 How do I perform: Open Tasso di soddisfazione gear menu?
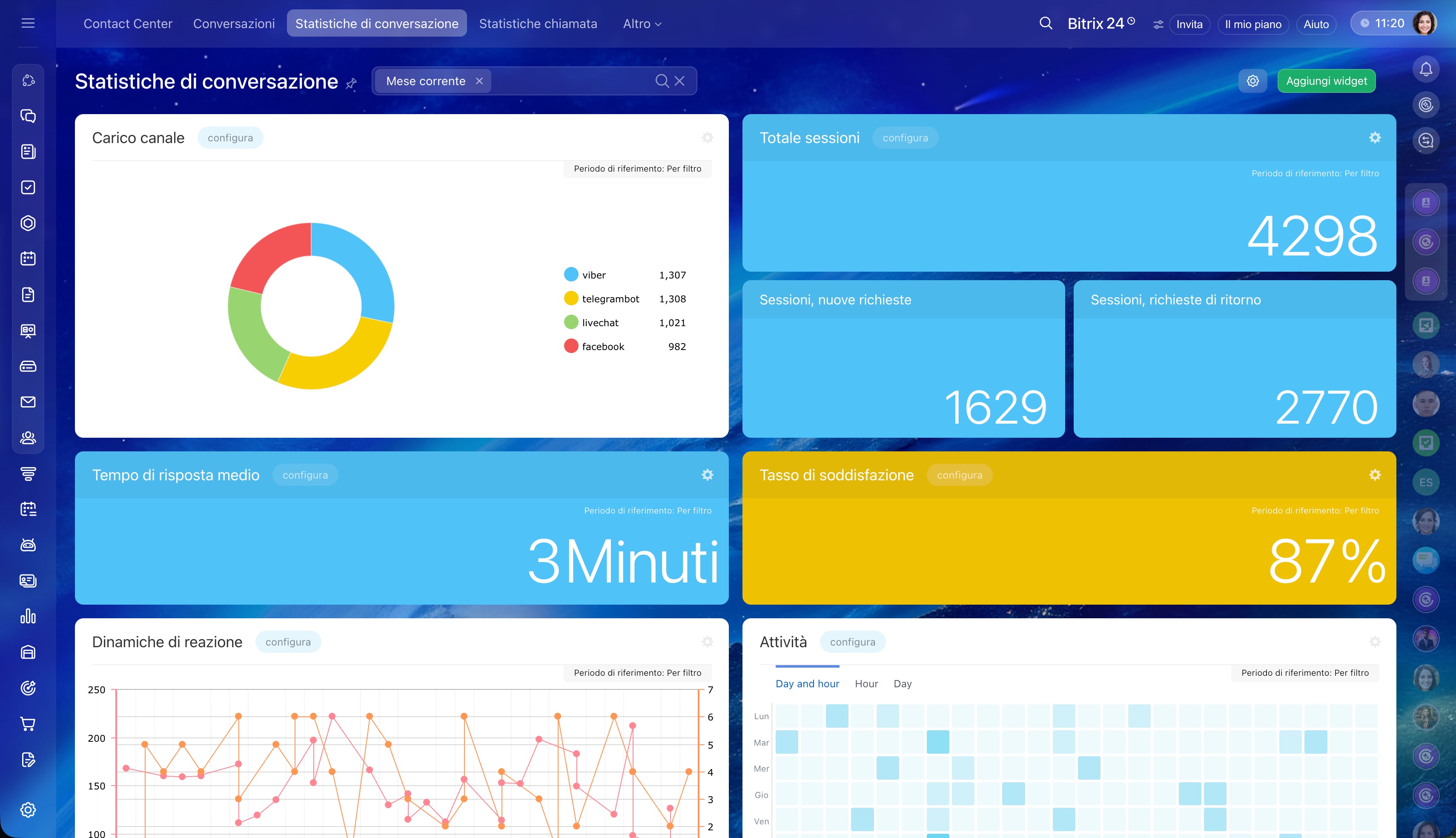pos(1374,475)
